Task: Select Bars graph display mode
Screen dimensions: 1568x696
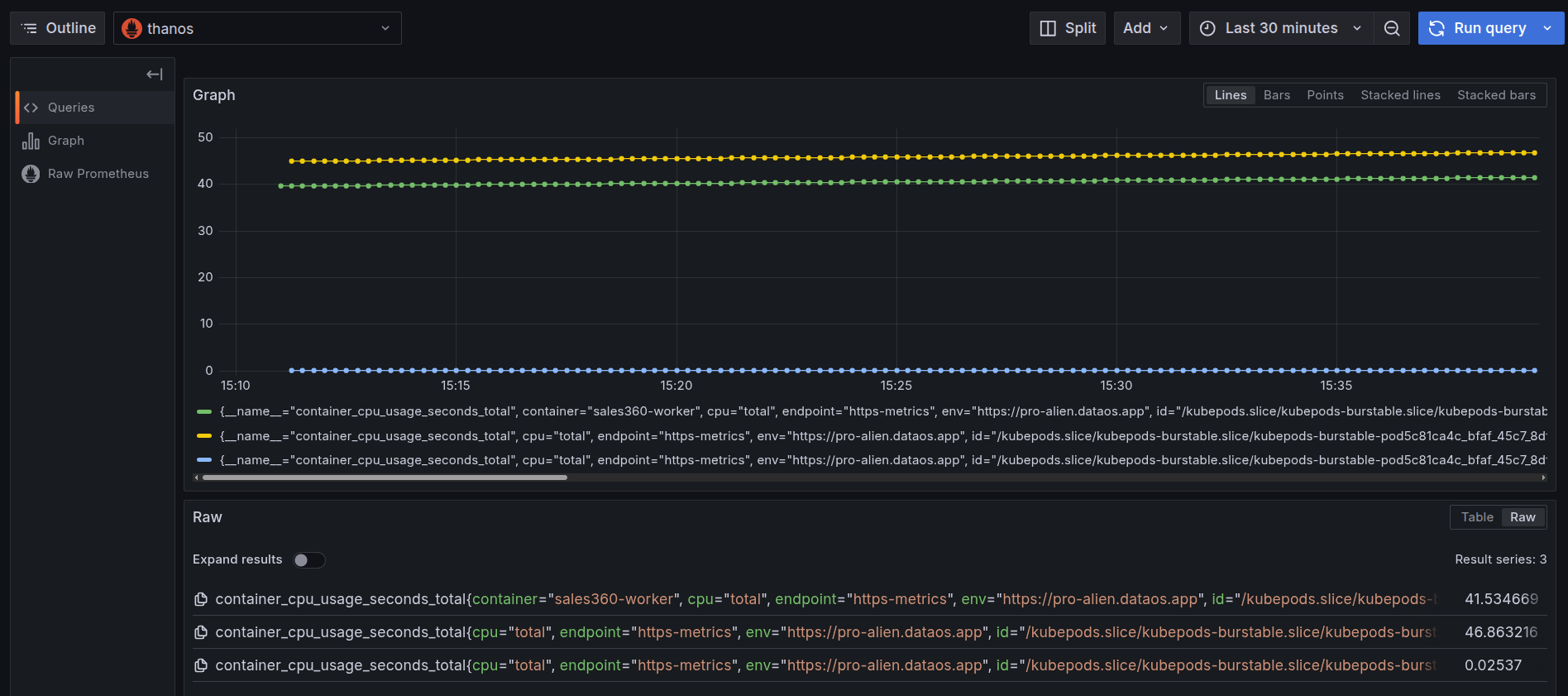Action: click(x=1276, y=95)
